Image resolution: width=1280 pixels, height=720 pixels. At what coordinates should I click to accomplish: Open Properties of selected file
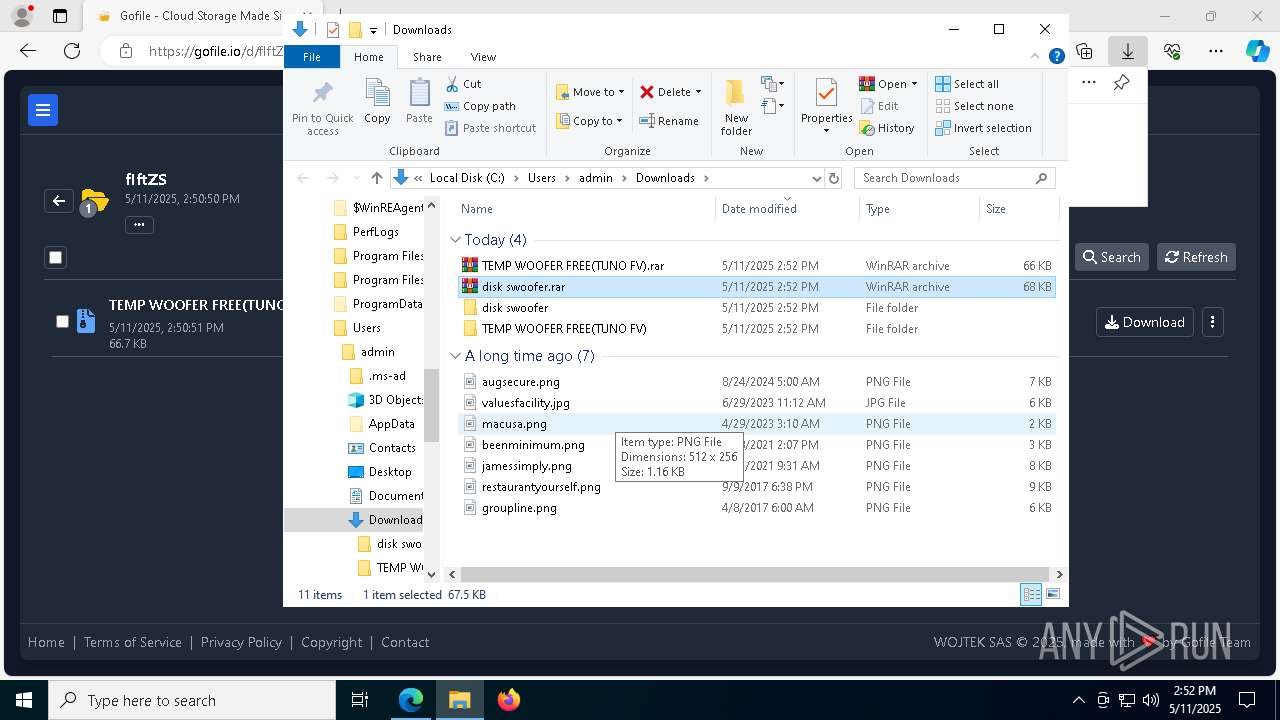826,108
